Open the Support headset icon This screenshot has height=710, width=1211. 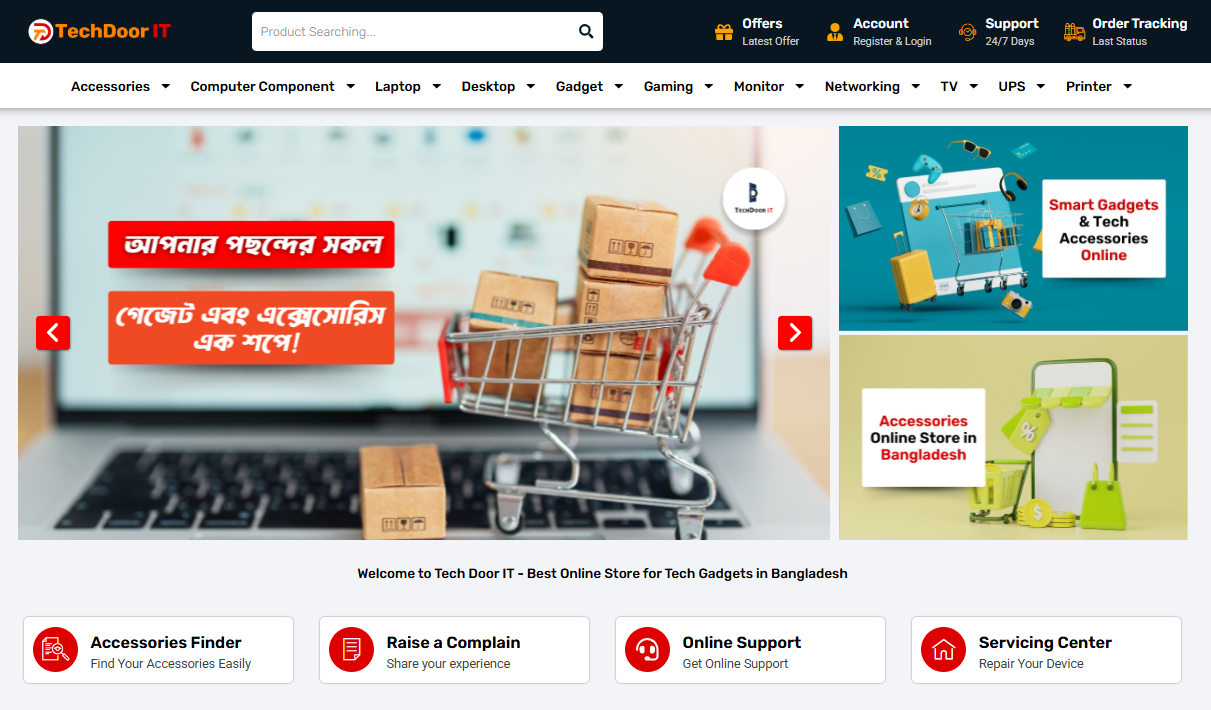tap(967, 32)
